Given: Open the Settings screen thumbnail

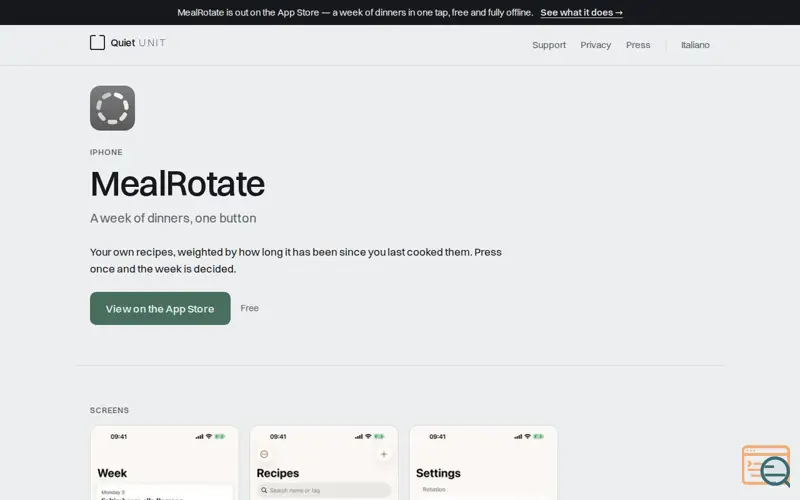Looking at the screenshot, I should [x=483, y=463].
